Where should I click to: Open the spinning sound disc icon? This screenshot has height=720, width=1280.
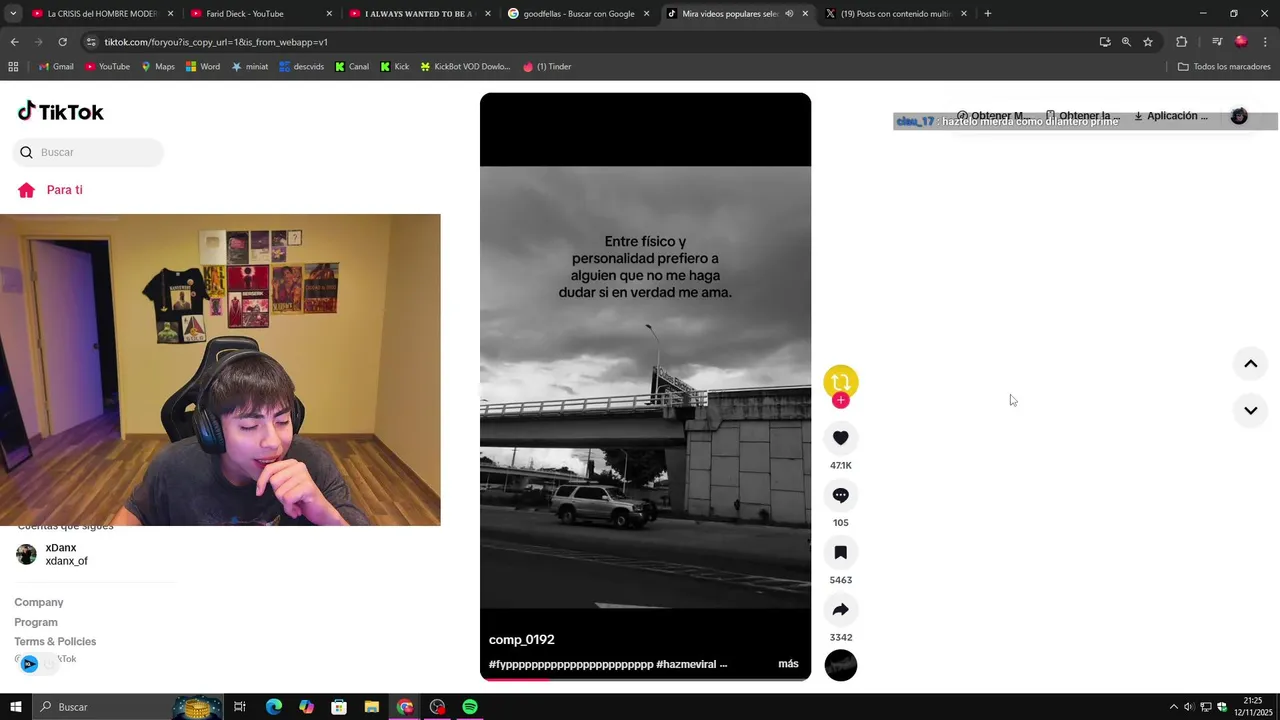841,665
